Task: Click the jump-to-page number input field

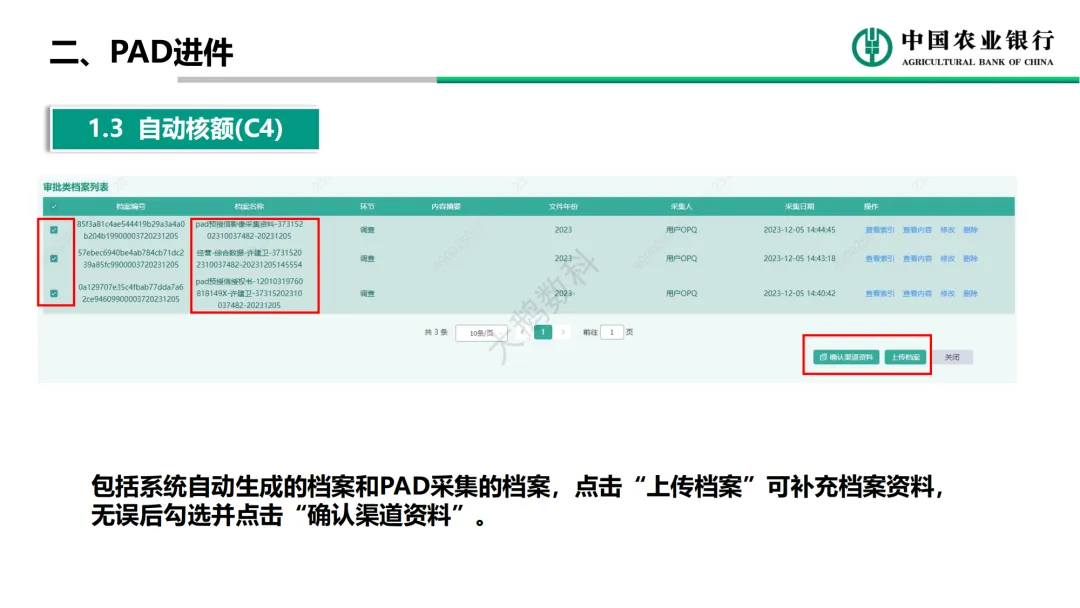Action: tap(611, 332)
